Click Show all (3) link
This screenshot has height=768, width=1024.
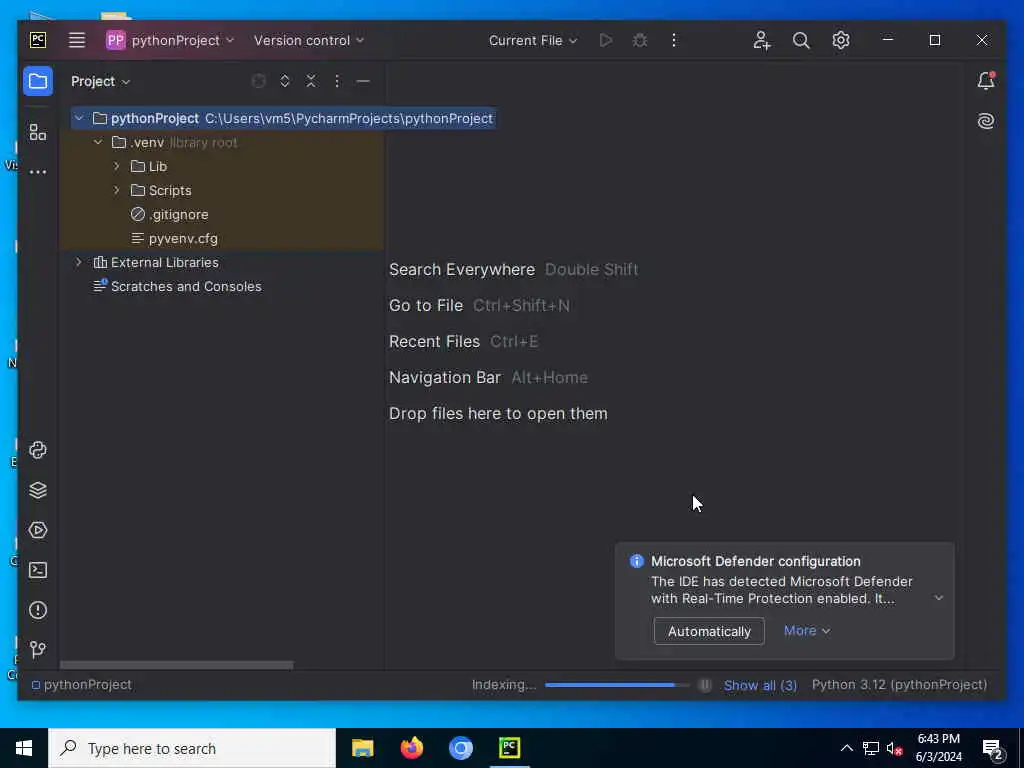tap(760, 685)
